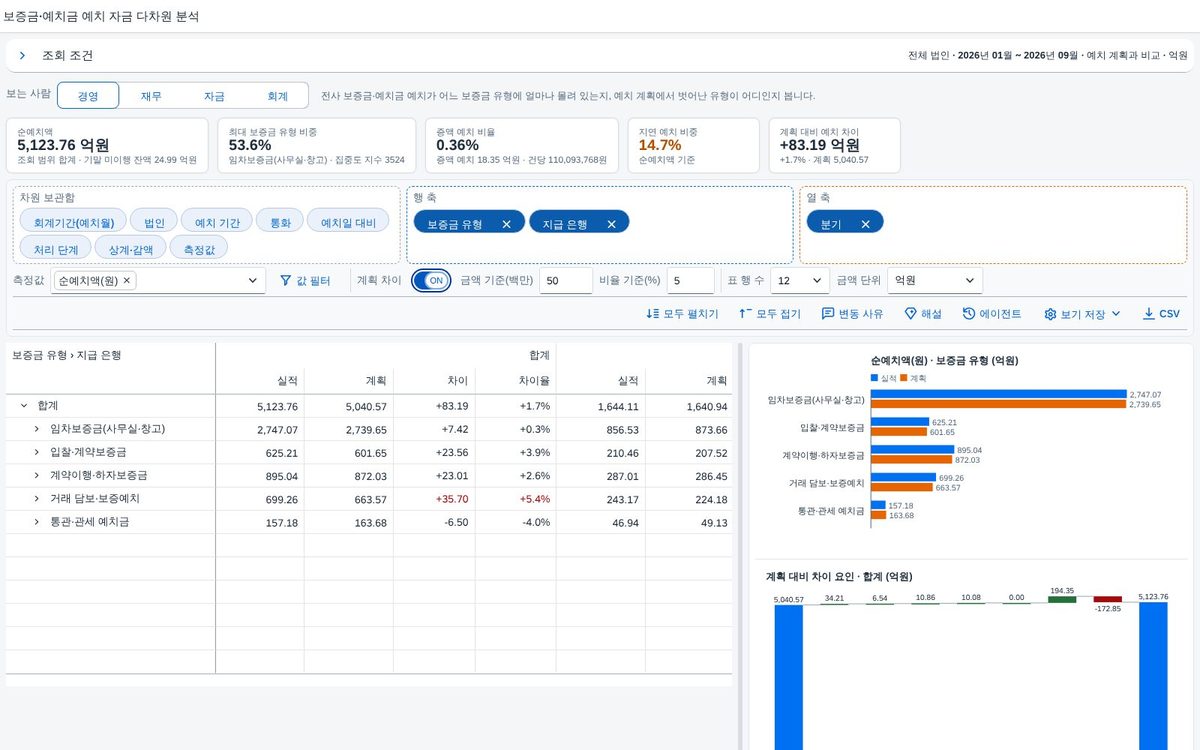
Task: Open 변동 사유 comment icon
Action: 828,314
